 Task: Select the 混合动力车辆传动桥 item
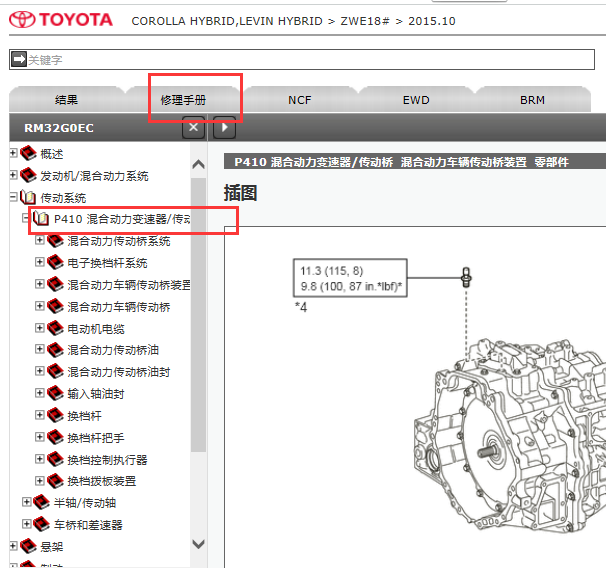click(119, 307)
